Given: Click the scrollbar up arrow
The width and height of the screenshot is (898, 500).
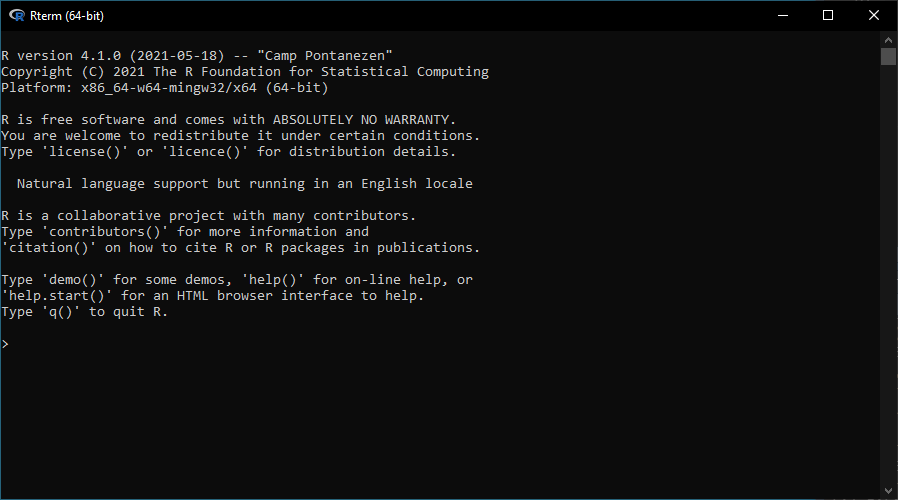Looking at the screenshot, I should click(x=888, y=39).
